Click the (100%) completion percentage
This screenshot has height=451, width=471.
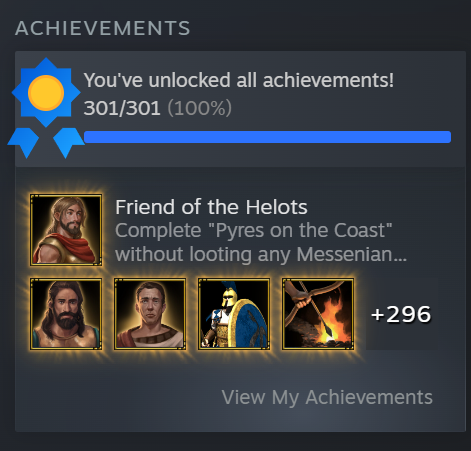click(199, 108)
